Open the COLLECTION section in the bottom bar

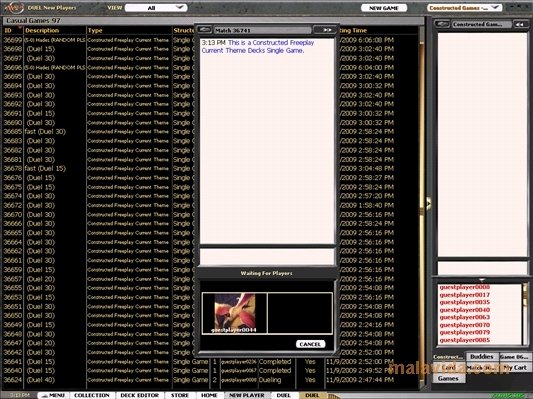92,395
